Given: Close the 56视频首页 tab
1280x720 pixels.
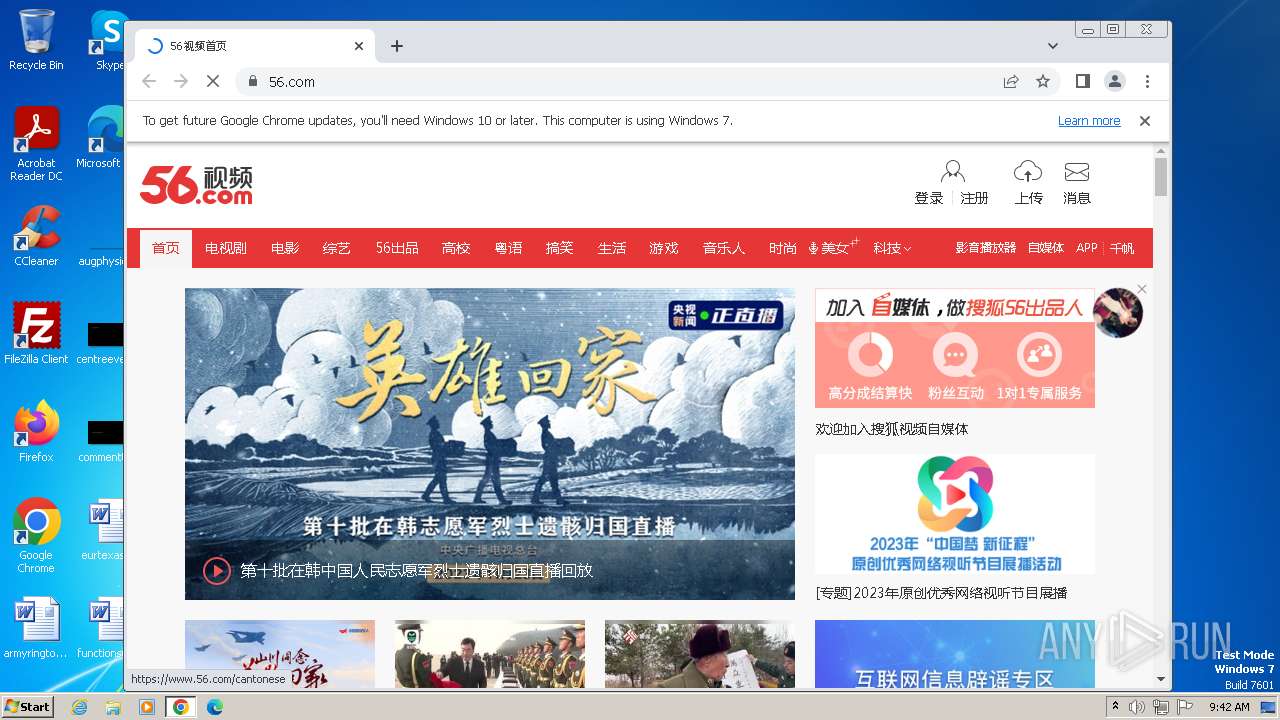Looking at the screenshot, I should coord(359,46).
